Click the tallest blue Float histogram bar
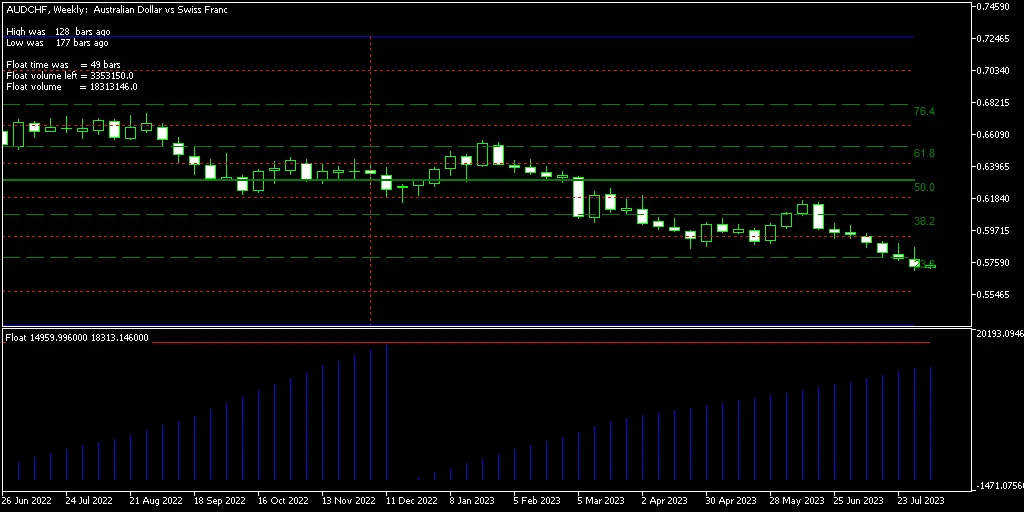 (386, 410)
